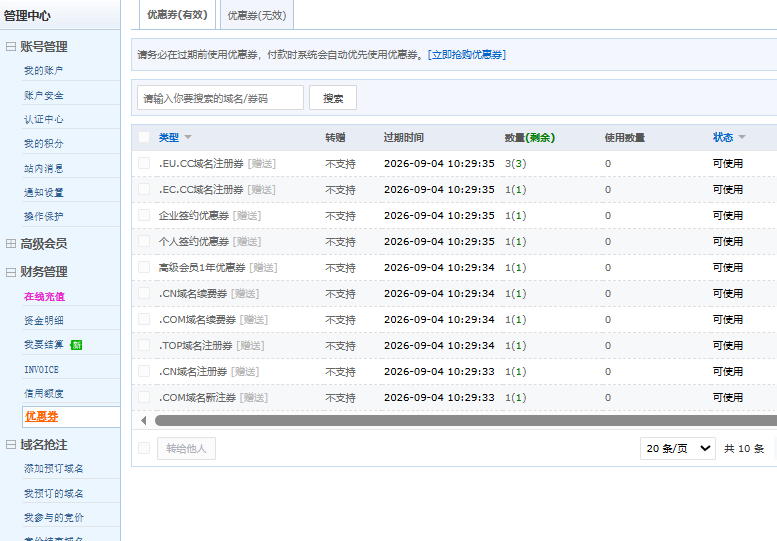Open 我预订的域名 in sidebar

[54, 493]
